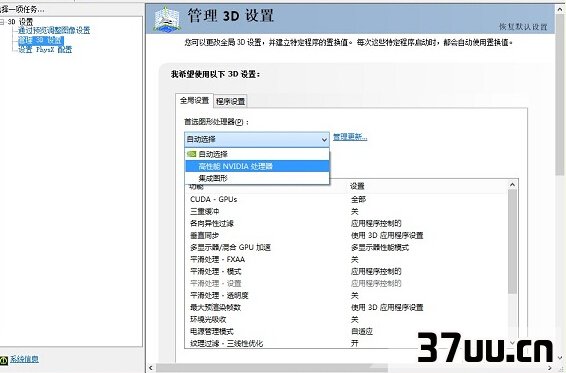The image size is (566, 373).
Task: Select 平滑处理 - FXAA row
Action: (x=347, y=259)
